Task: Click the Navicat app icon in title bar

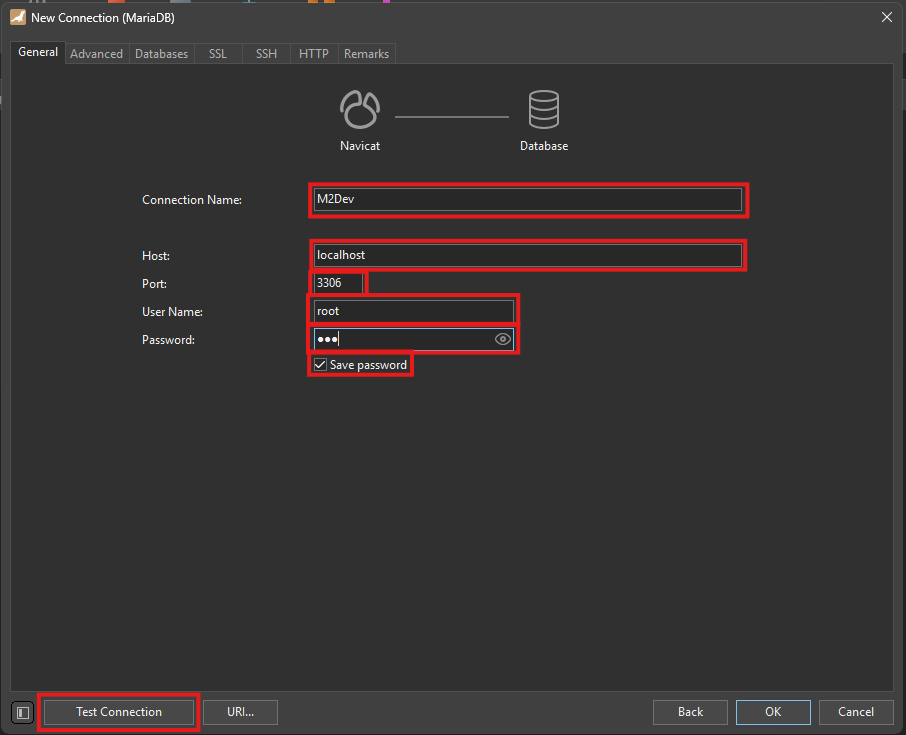Action: (17, 17)
